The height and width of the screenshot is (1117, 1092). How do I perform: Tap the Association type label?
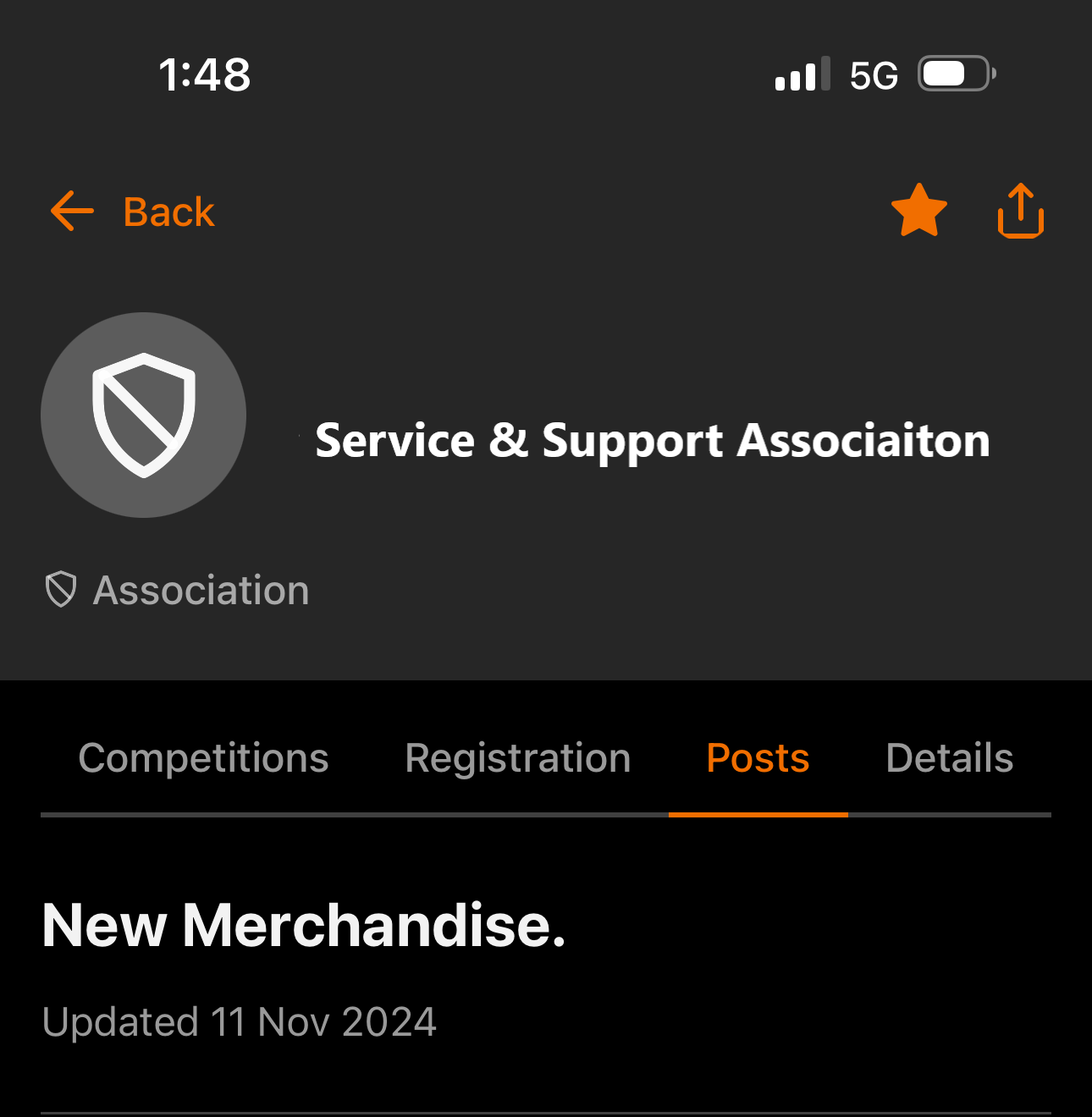click(201, 590)
